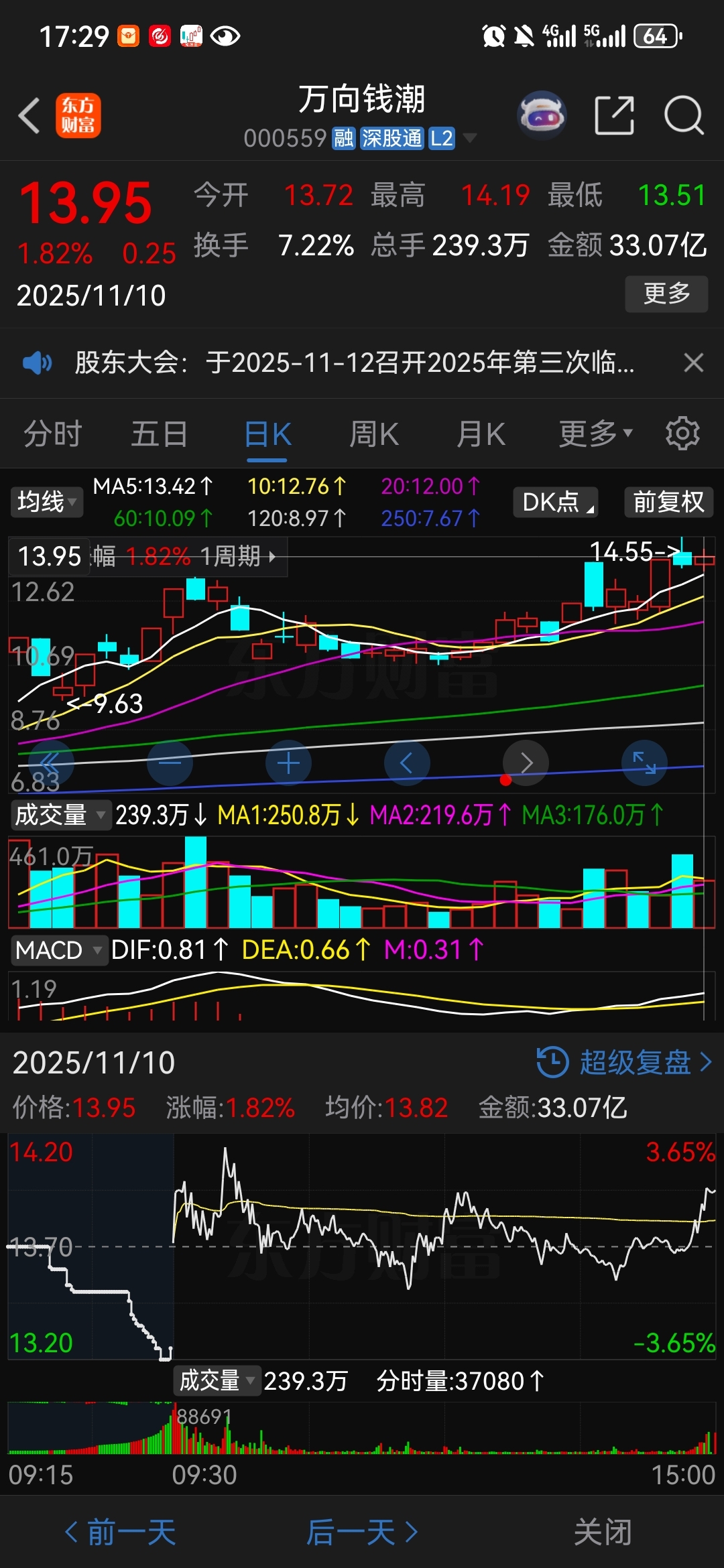The height and width of the screenshot is (1568, 724).
Task: Switch to 五日 tab
Action: click(159, 434)
